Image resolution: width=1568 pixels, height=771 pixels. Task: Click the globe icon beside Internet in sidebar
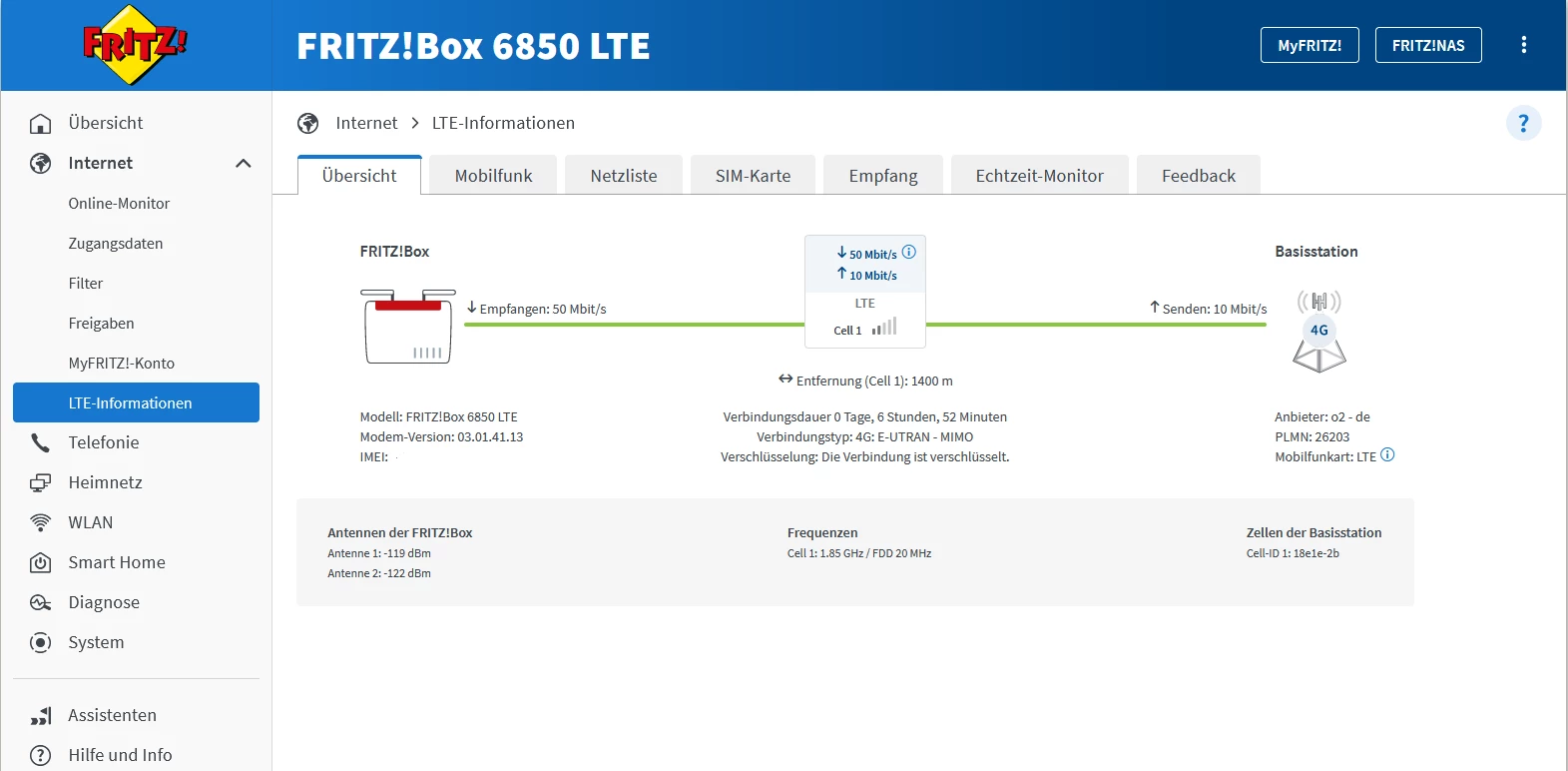(41, 163)
